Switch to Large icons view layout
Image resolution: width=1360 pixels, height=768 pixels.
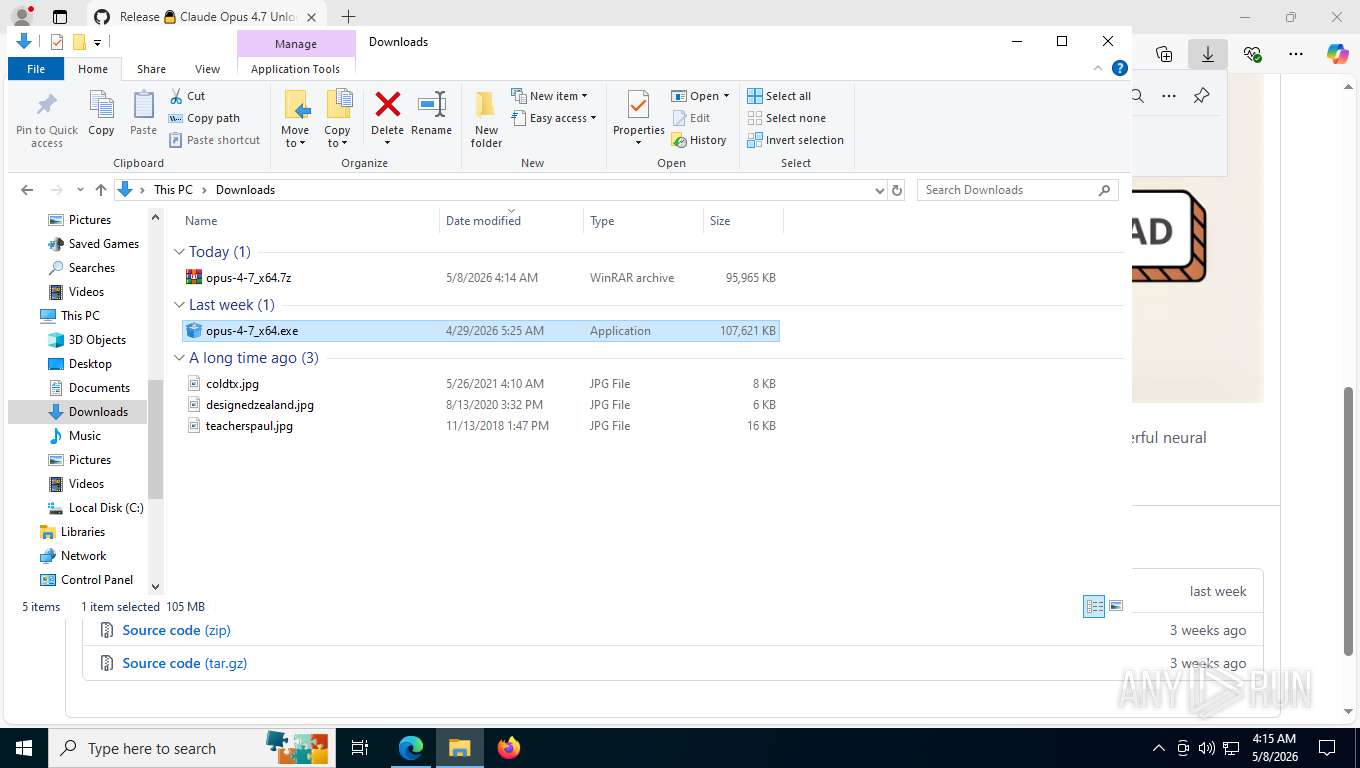[x=1116, y=606]
